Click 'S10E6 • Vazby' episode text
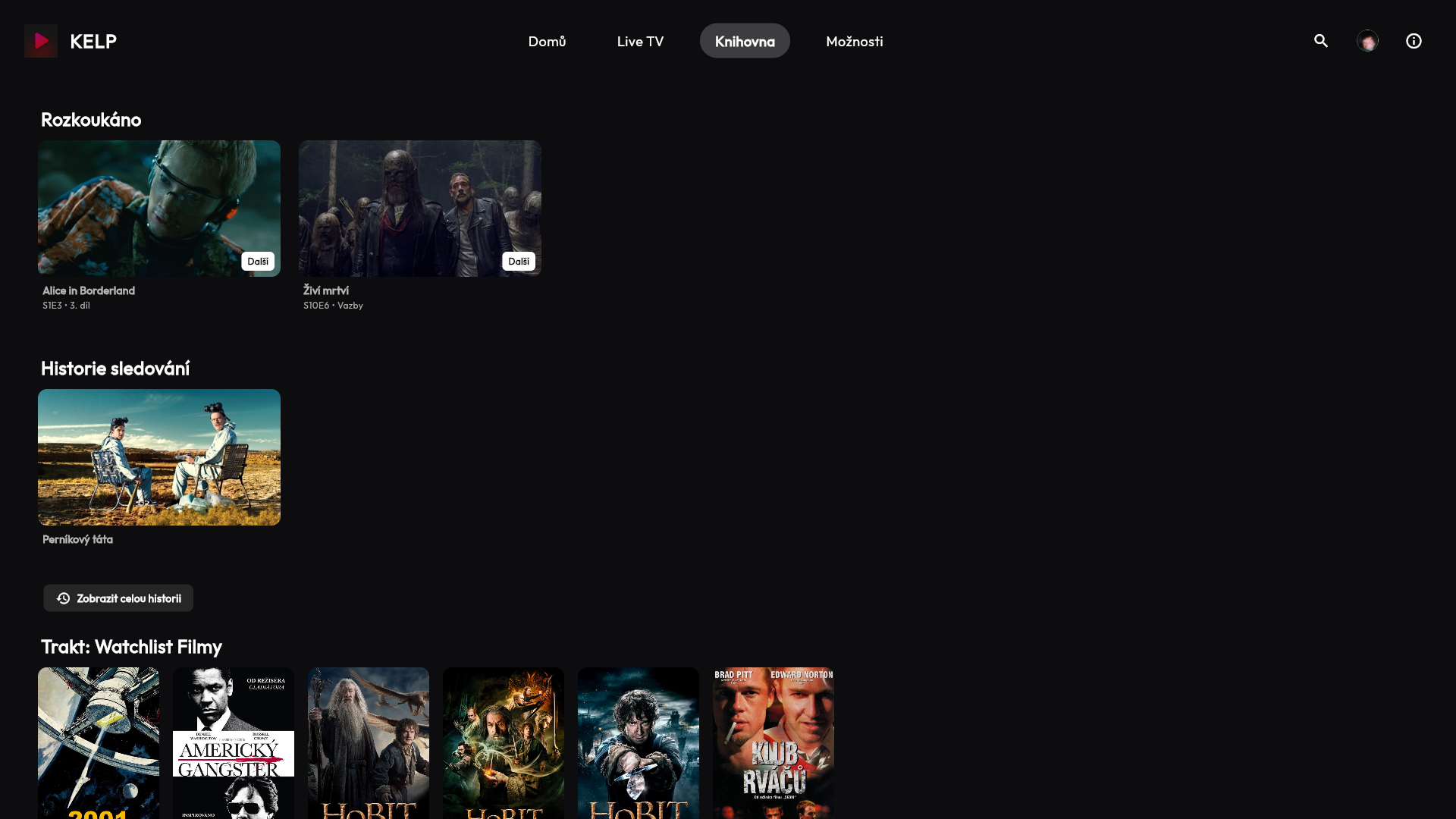1456x819 pixels. [333, 306]
